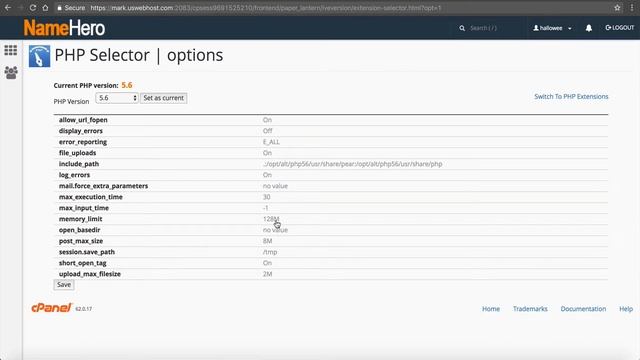This screenshot has width=640, height=360.
Task: Edit memory_limit value 128M
Action: [271, 219]
